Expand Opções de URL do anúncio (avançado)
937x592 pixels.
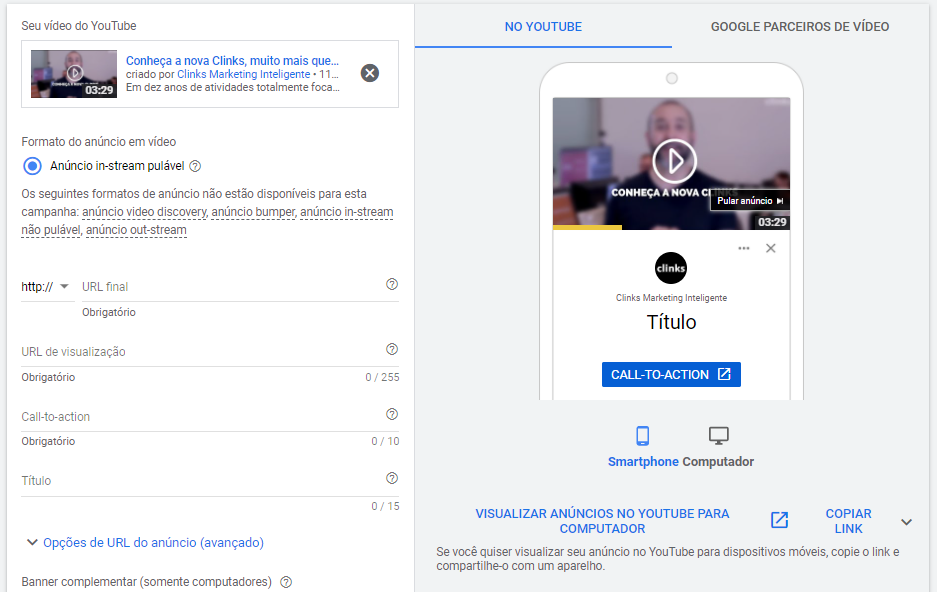pyautogui.click(x=145, y=542)
